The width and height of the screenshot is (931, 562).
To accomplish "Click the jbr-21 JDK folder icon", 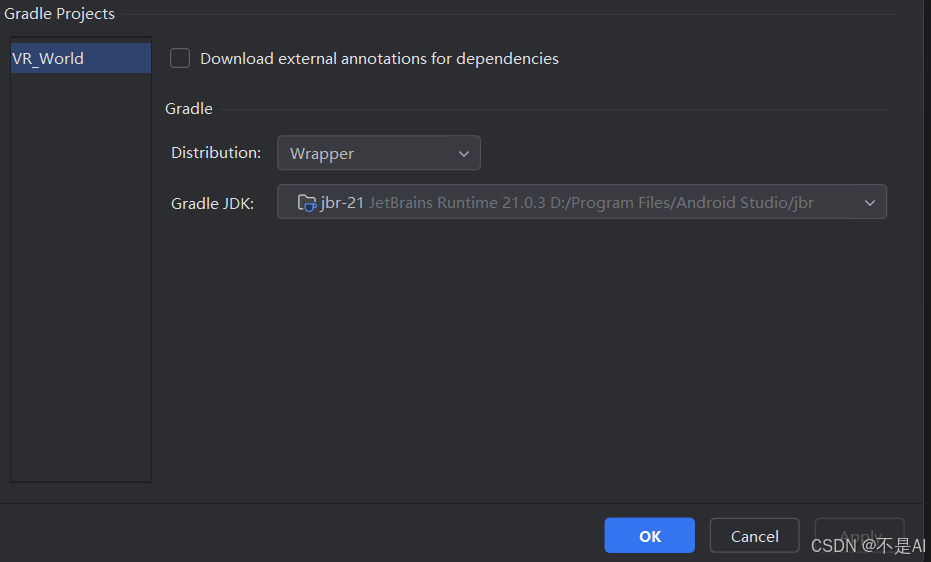I will 306,203.
